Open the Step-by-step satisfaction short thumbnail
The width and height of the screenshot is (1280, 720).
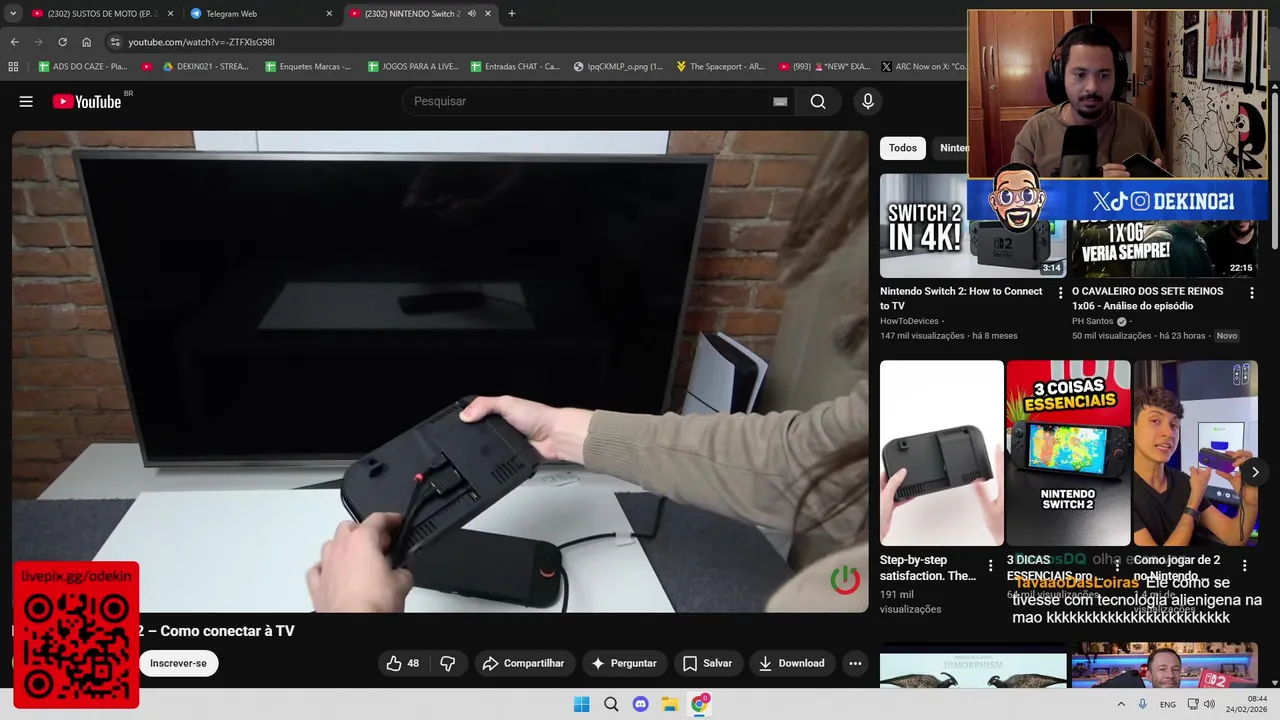942,453
